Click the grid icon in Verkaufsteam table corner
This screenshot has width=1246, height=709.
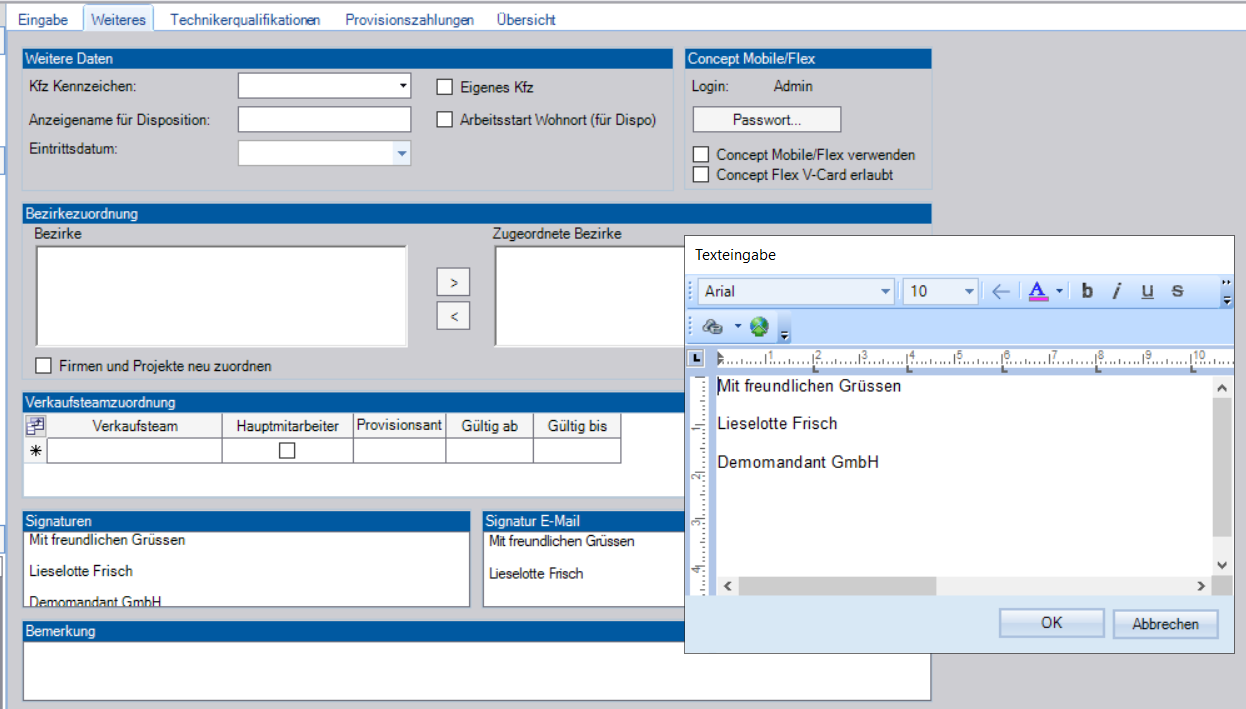(x=35, y=425)
